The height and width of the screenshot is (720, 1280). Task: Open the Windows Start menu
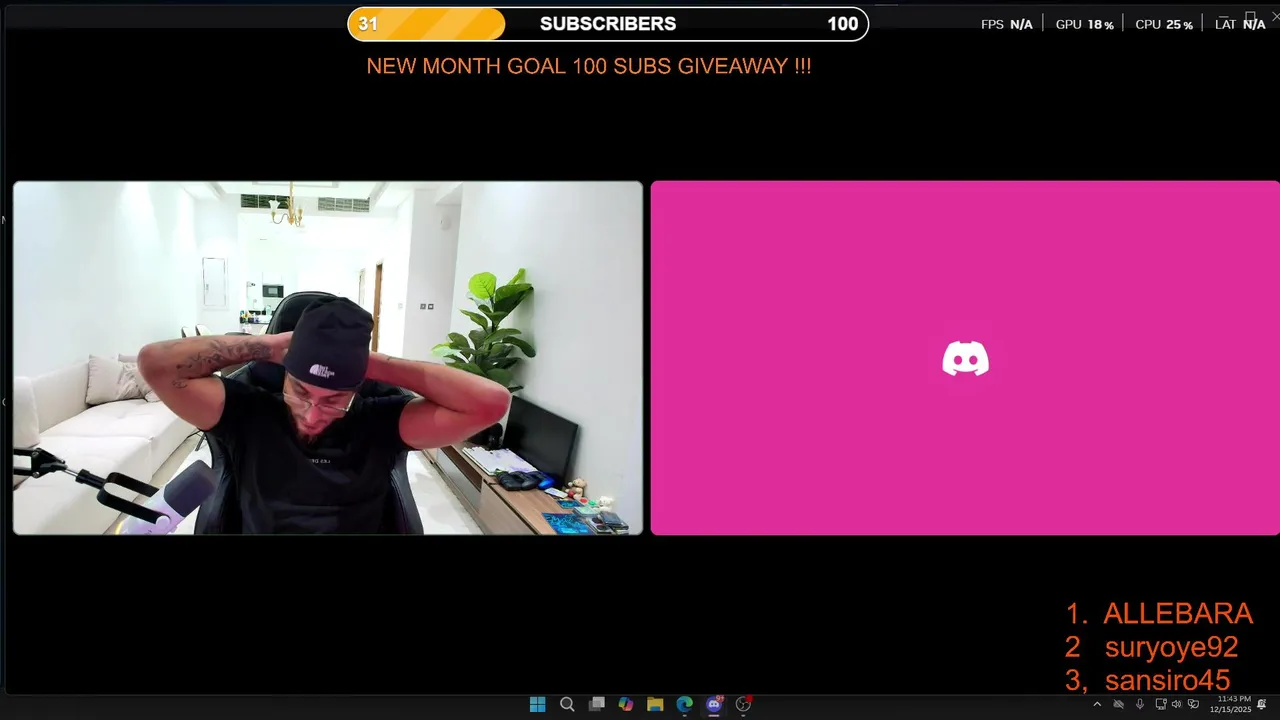pyautogui.click(x=537, y=704)
